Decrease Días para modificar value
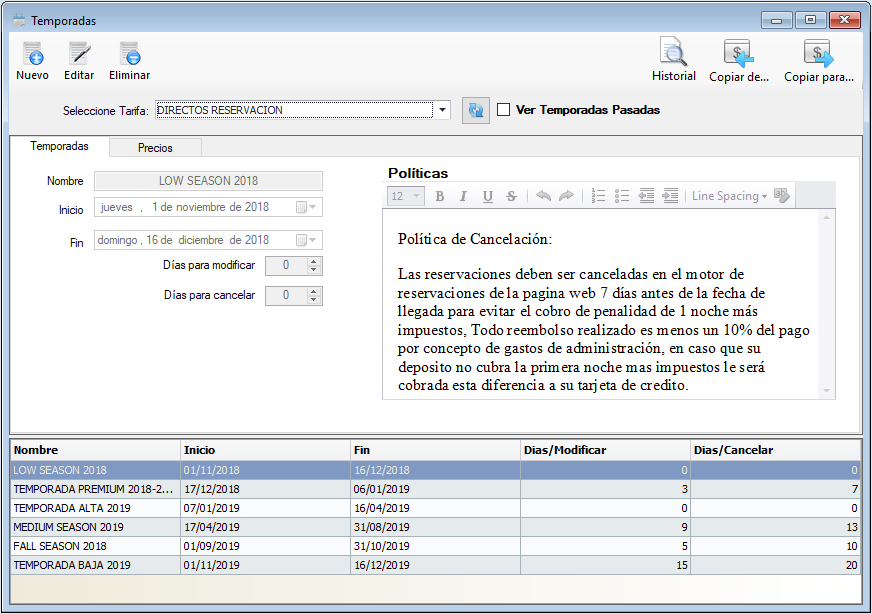872x614 pixels. coord(314,270)
